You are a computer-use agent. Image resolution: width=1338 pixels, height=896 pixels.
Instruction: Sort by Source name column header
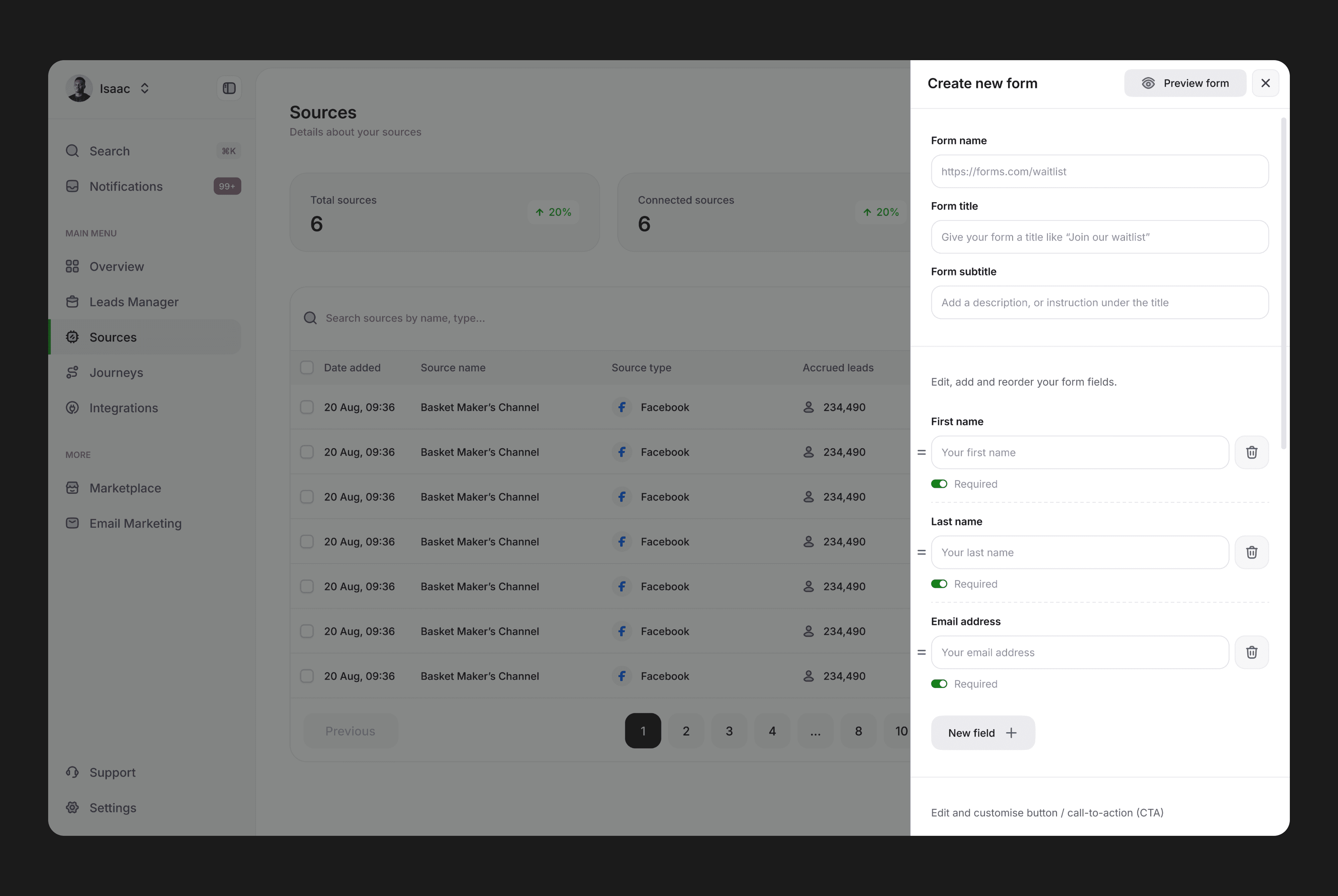click(453, 367)
